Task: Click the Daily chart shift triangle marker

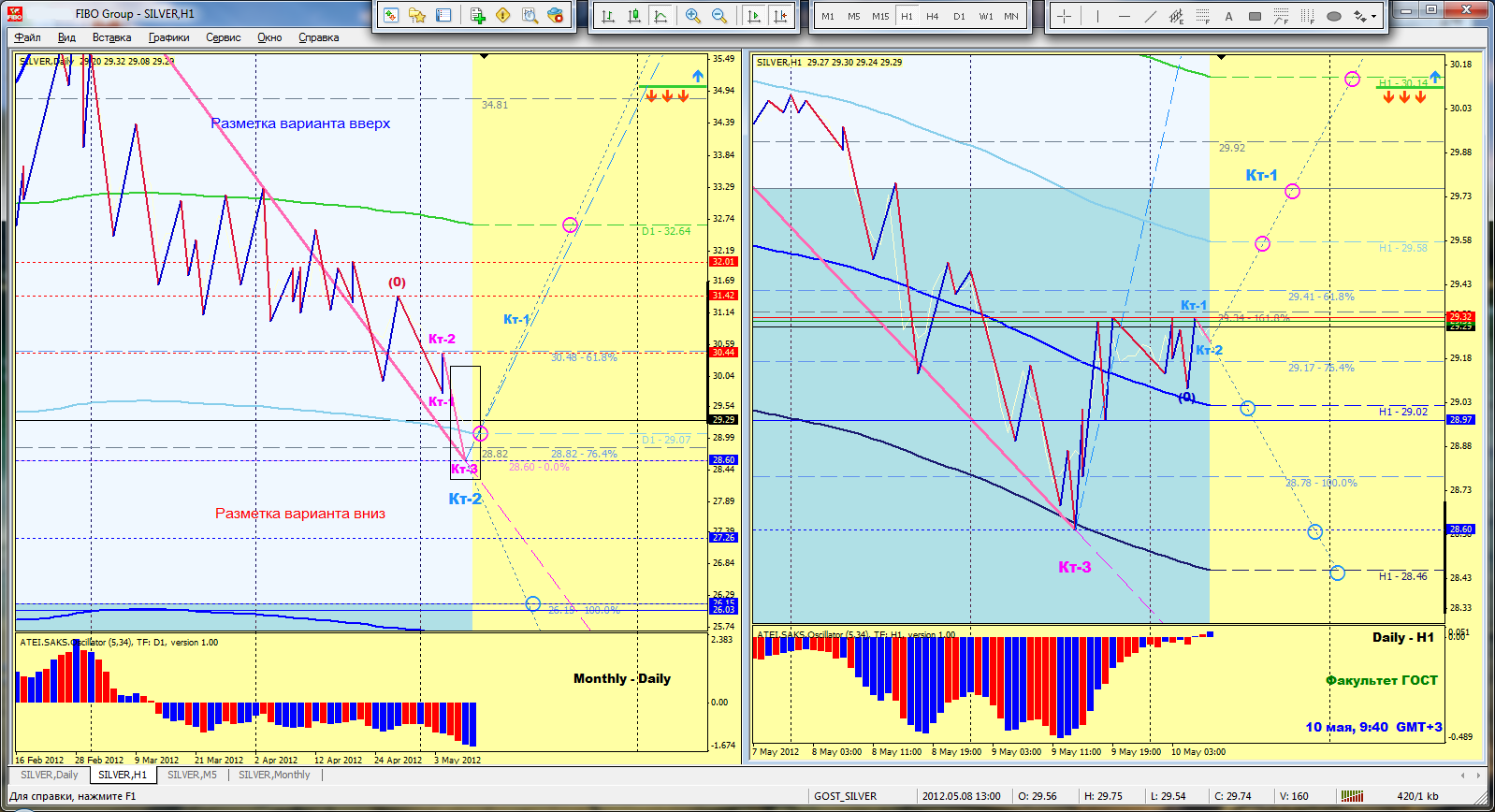Action: [x=484, y=57]
